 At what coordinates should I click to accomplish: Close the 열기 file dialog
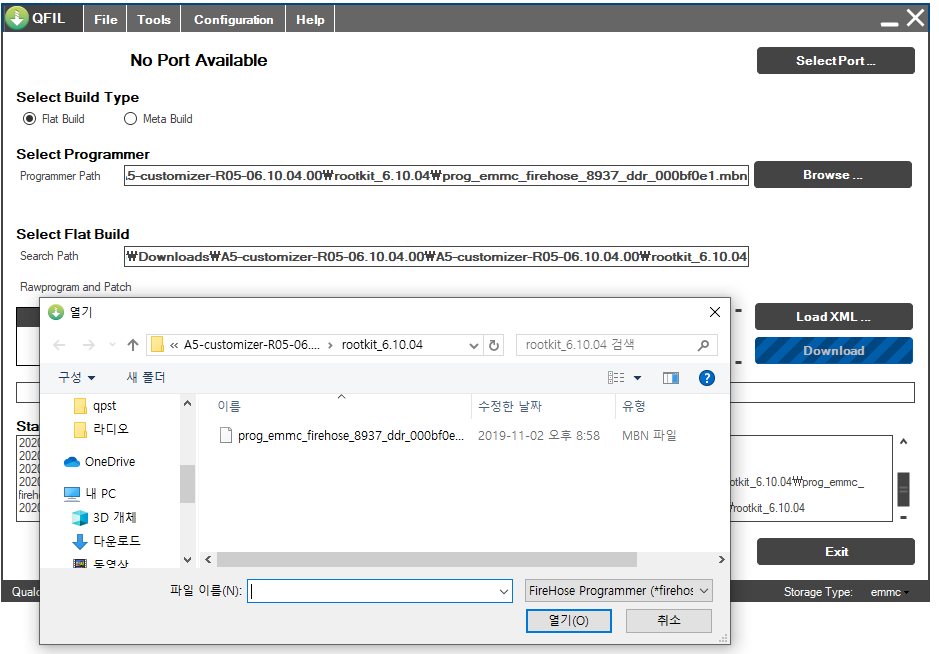click(x=714, y=312)
